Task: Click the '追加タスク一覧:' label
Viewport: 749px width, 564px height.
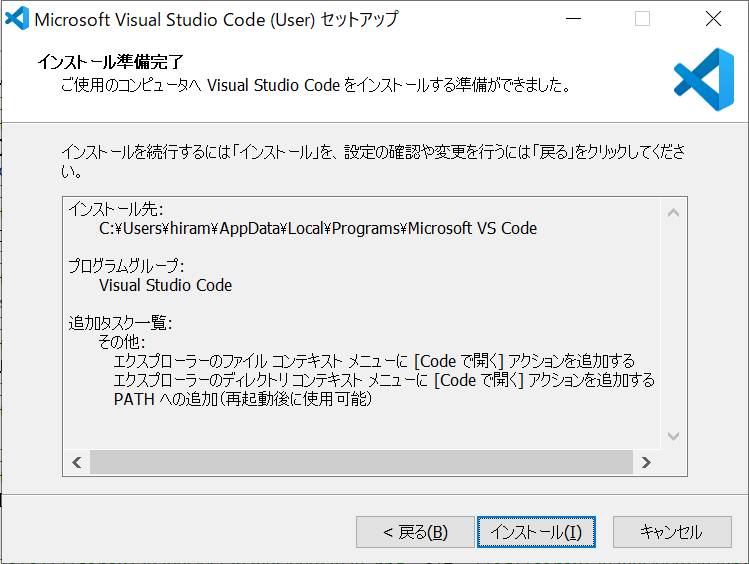Action: (x=120, y=323)
